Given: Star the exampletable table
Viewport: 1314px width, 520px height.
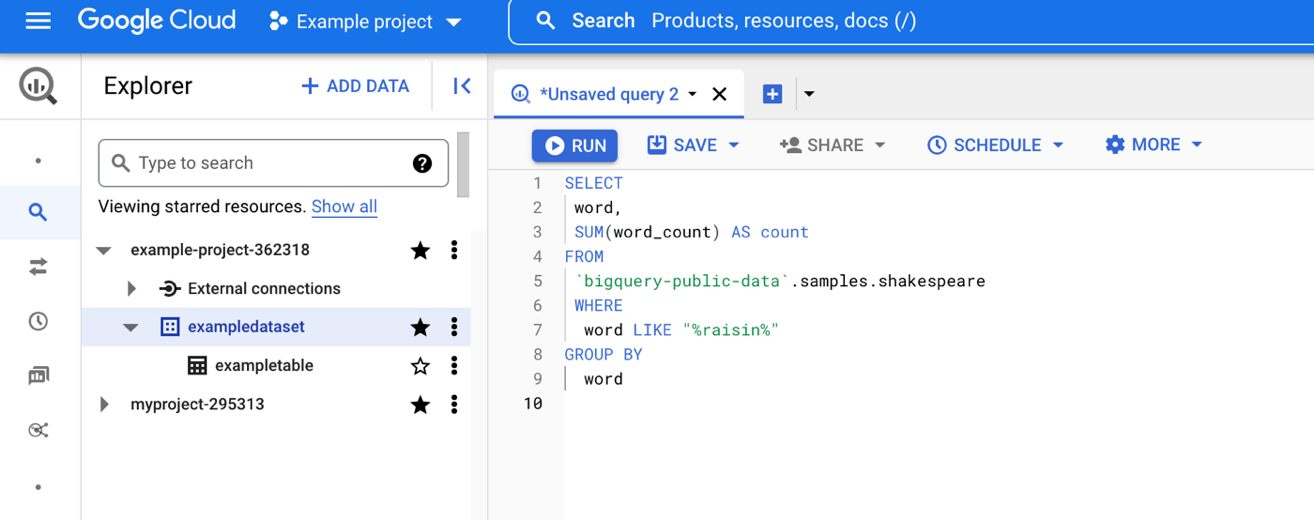Looking at the screenshot, I should point(420,366).
